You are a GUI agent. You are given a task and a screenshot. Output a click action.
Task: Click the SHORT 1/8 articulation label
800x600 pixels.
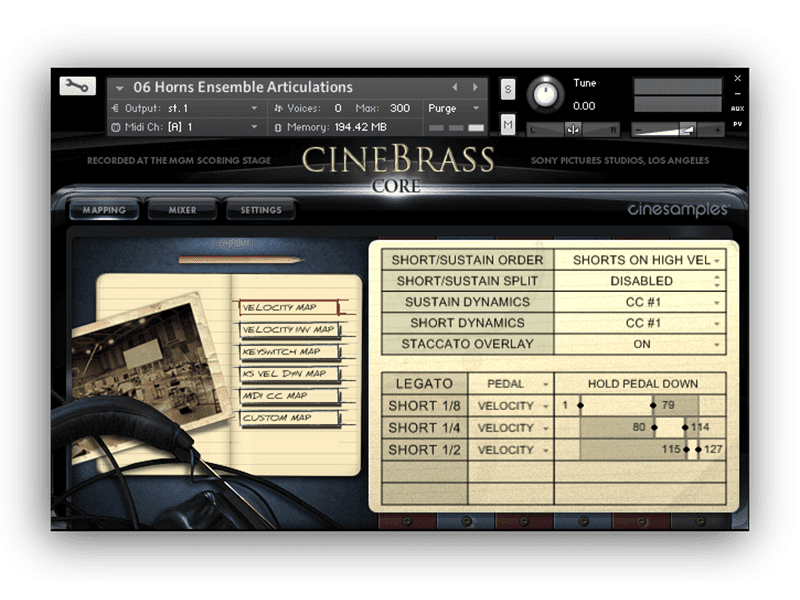(424, 406)
